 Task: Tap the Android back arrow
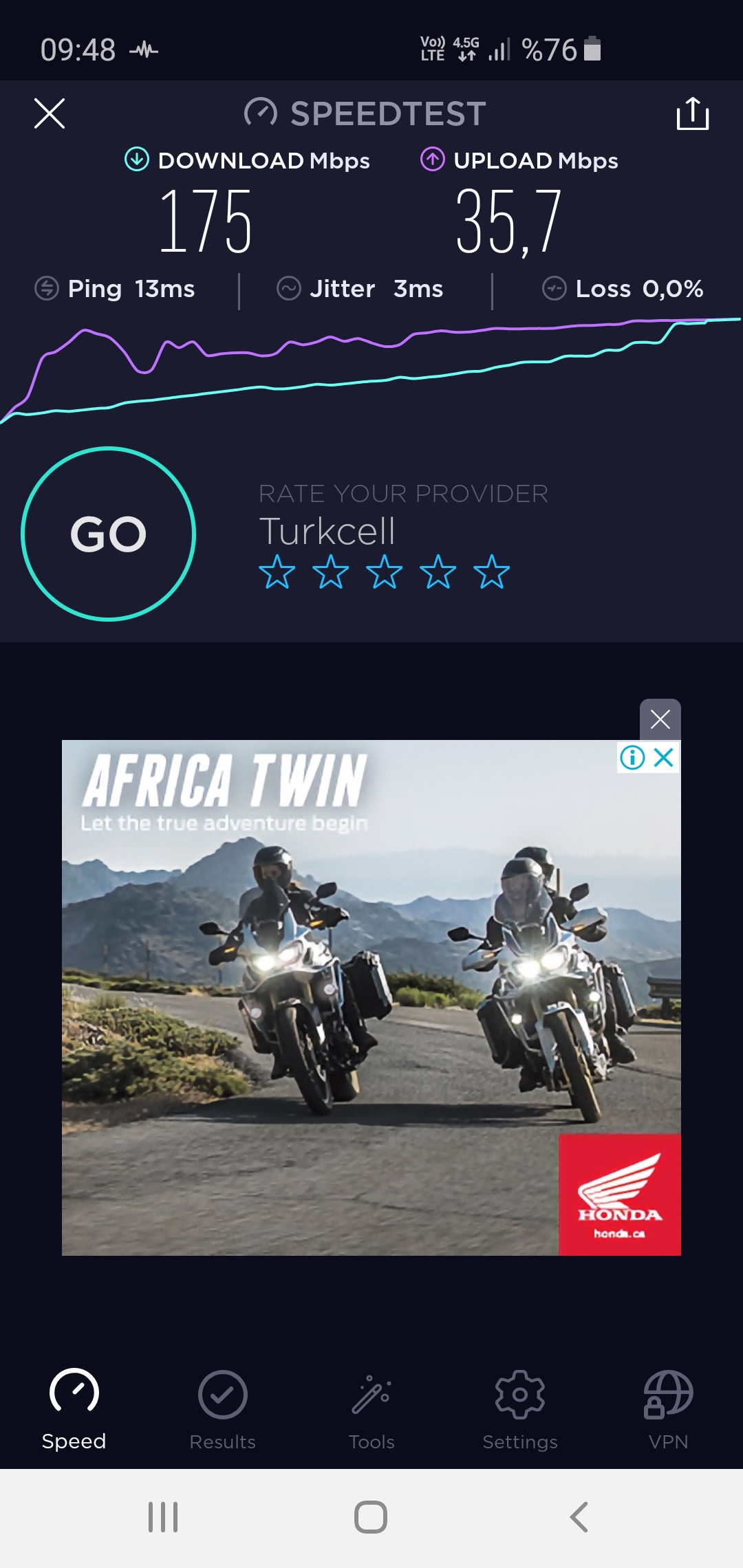[579, 1517]
